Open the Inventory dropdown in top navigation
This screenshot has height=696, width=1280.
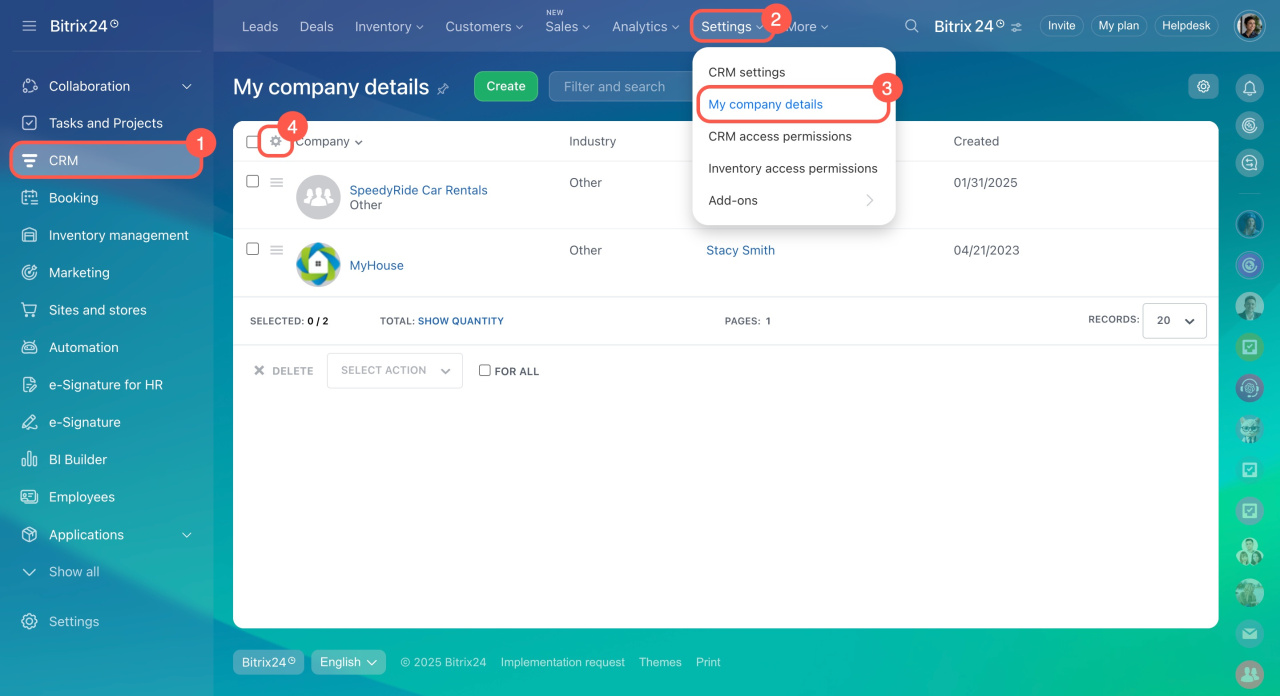tap(389, 27)
